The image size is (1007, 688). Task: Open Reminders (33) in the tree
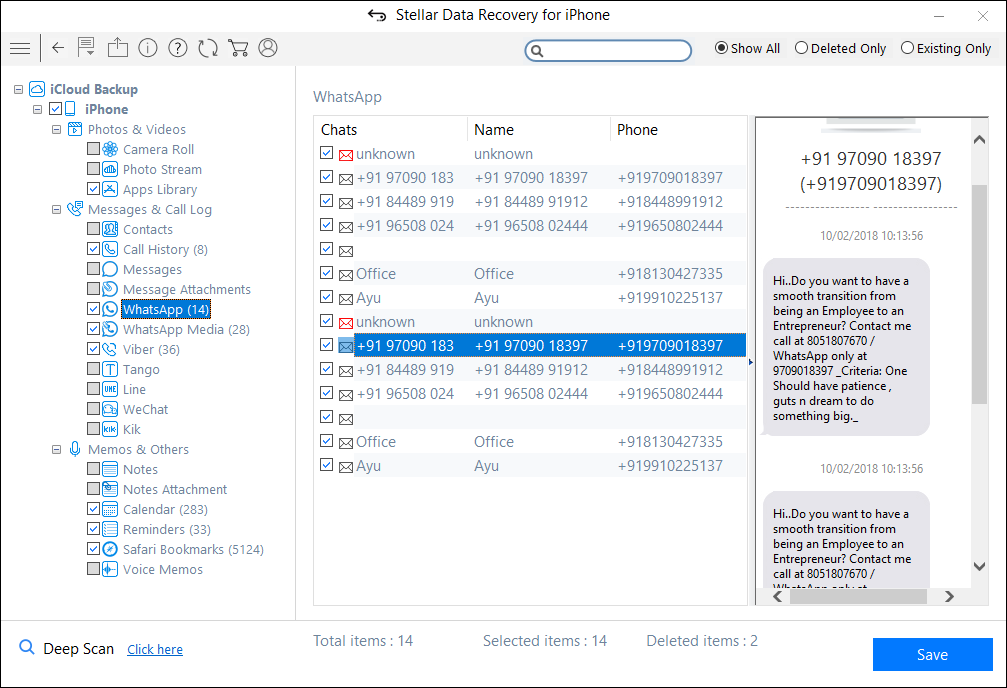tap(166, 529)
